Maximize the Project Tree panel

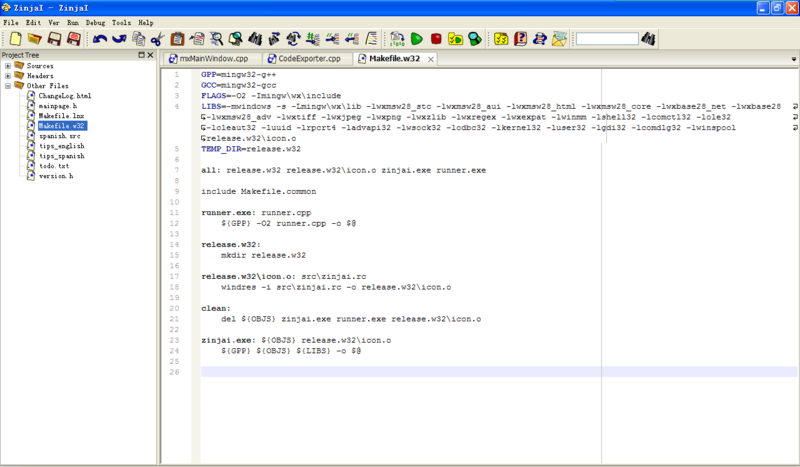click(x=141, y=55)
